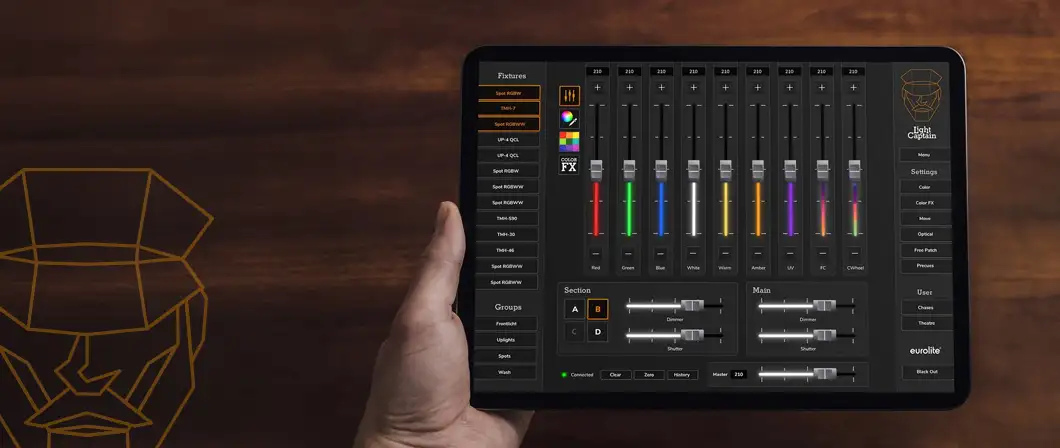Click the Master value field
Image resolution: width=1060 pixels, height=448 pixels.
pos(739,375)
